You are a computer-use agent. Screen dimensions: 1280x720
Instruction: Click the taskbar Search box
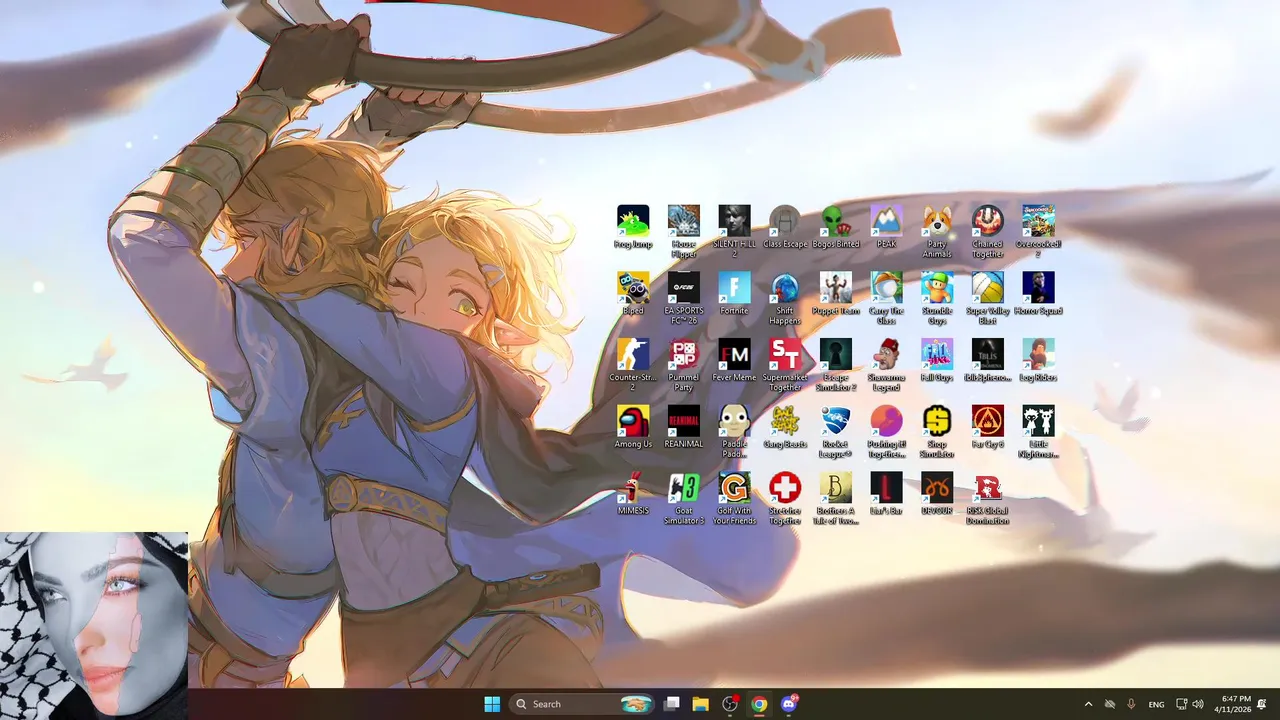pyautogui.click(x=583, y=704)
